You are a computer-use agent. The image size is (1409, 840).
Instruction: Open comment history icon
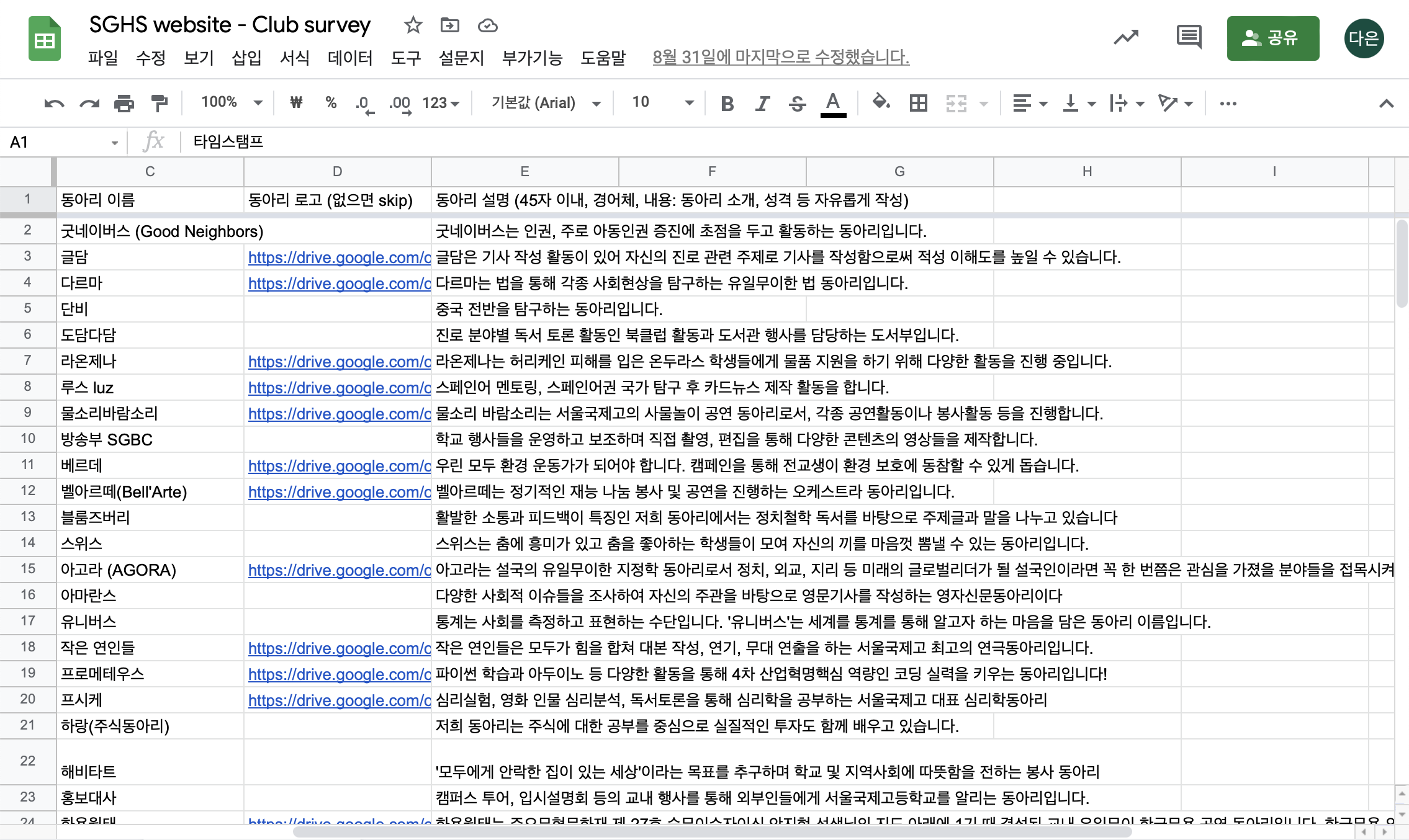click(1189, 37)
